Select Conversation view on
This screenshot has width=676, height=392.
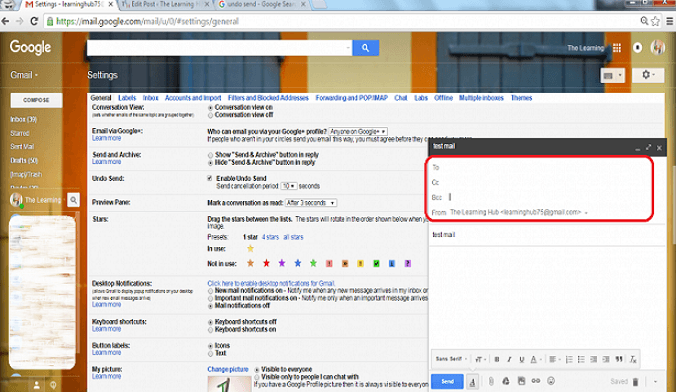[210, 107]
